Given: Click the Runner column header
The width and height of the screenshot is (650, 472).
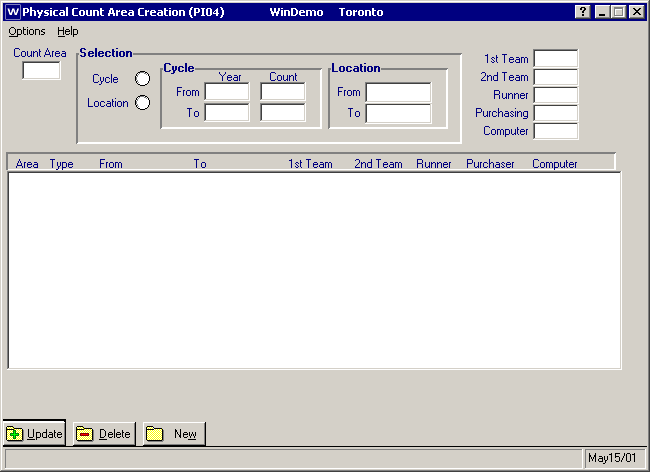Looking at the screenshot, I should [434, 164].
